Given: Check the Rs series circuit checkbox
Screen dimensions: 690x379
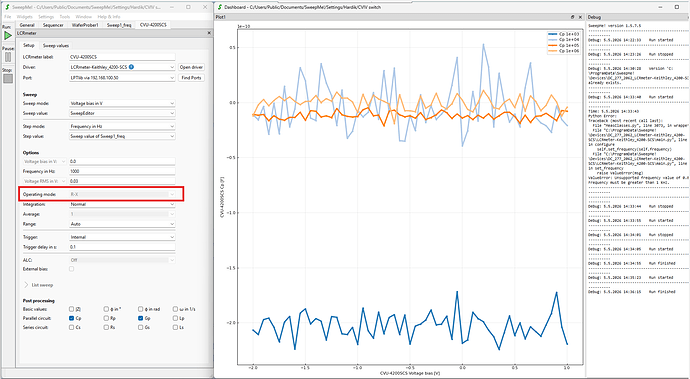Looking at the screenshot, I should point(106,327).
